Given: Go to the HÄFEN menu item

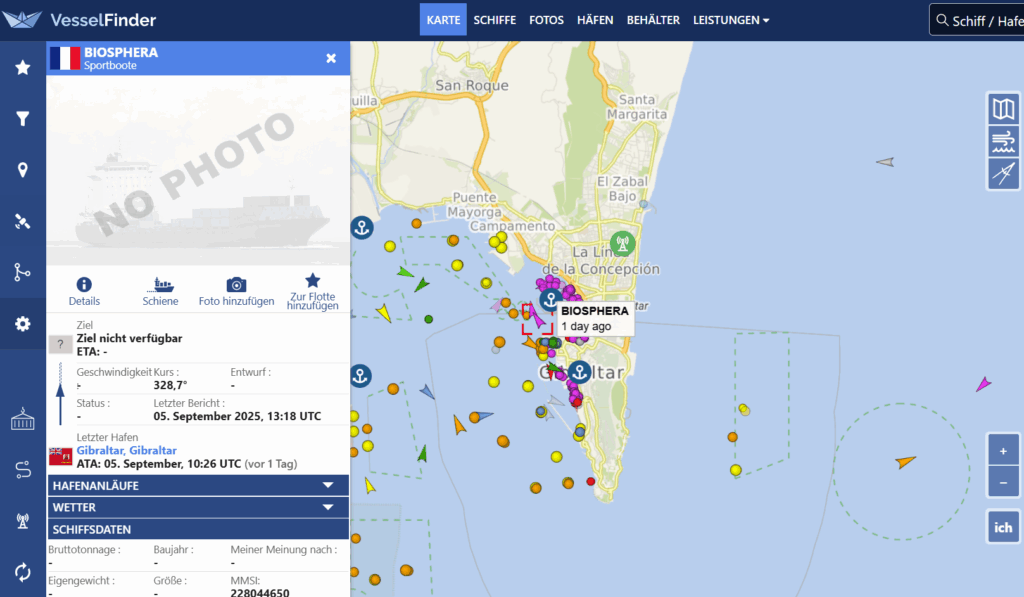Looking at the screenshot, I should point(595,20).
